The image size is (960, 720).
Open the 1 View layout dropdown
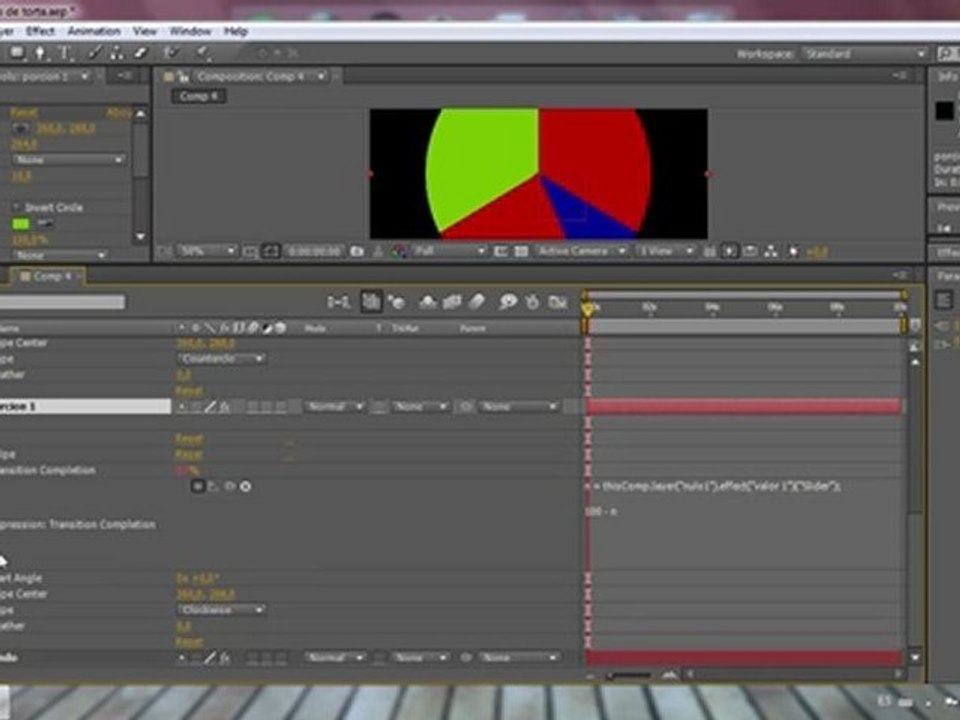(665, 251)
